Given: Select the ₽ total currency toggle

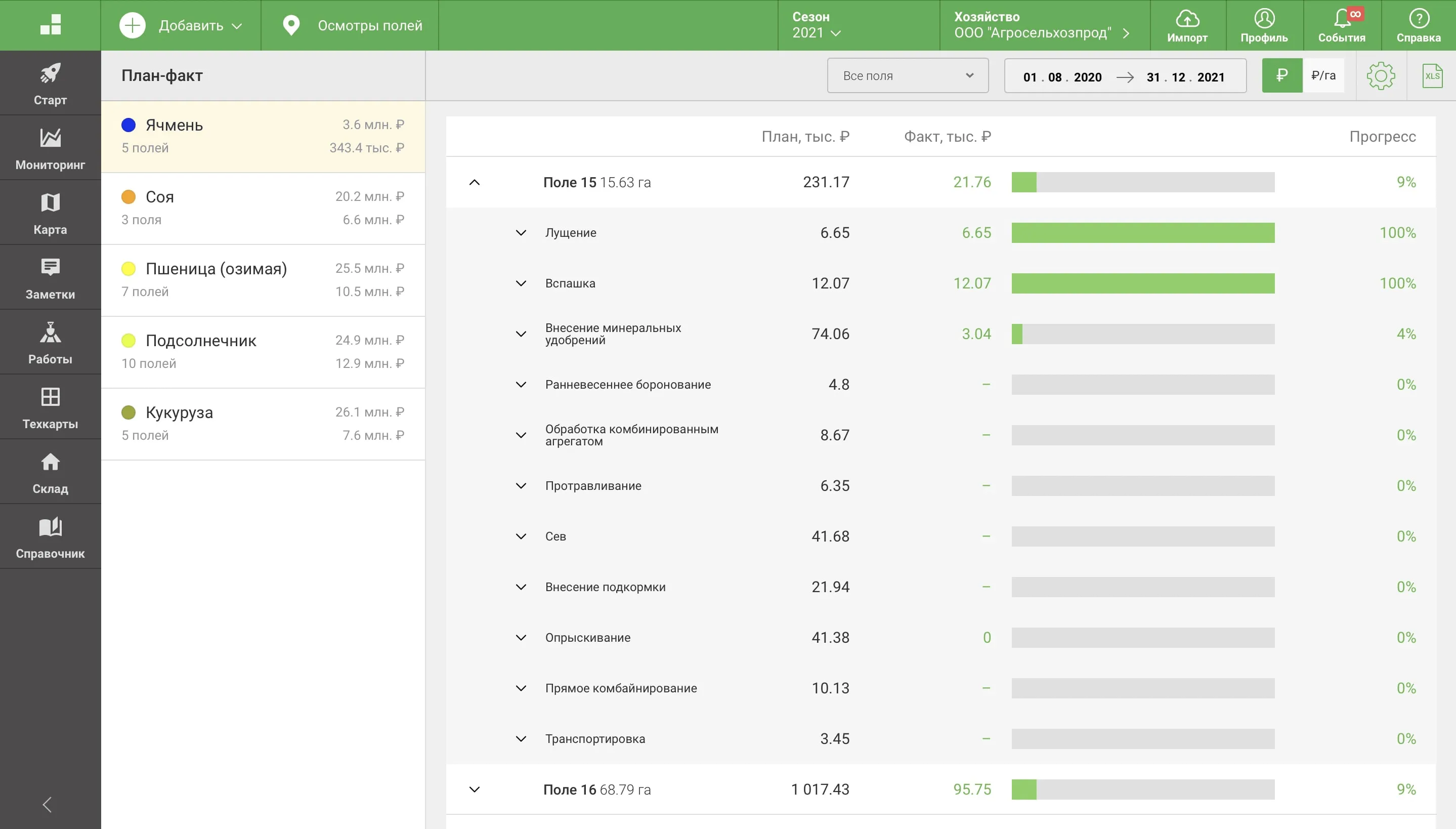Looking at the screenshot, I should [x=1282, y=75].
